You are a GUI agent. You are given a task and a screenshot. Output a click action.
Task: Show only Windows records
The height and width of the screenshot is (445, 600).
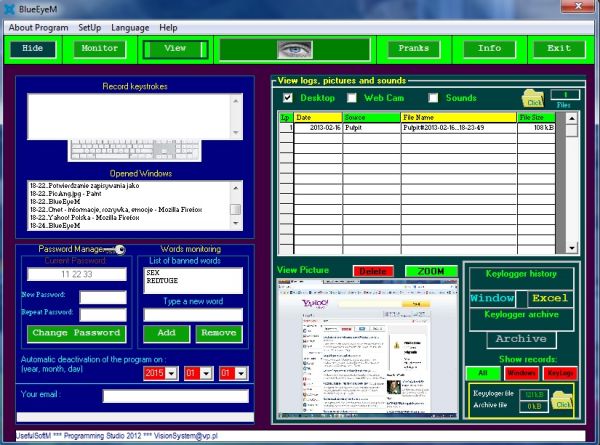[522, 373]
